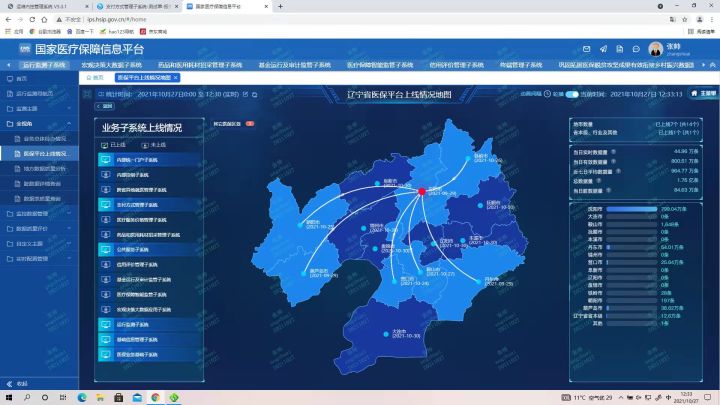Click the user avatar photo

point(655,49)
